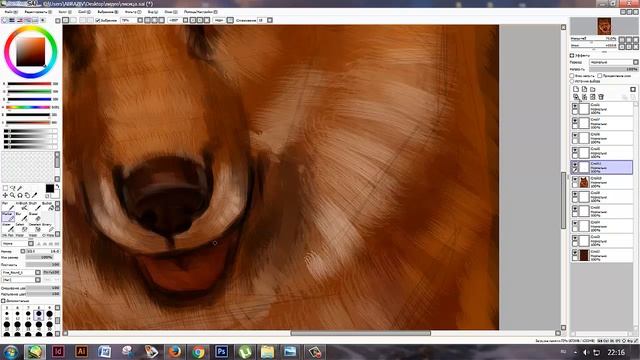Viewport: 640px width, 360px height.
Task: Expand the Эффекты section in layer panel
Action: [x=572, y=56]
